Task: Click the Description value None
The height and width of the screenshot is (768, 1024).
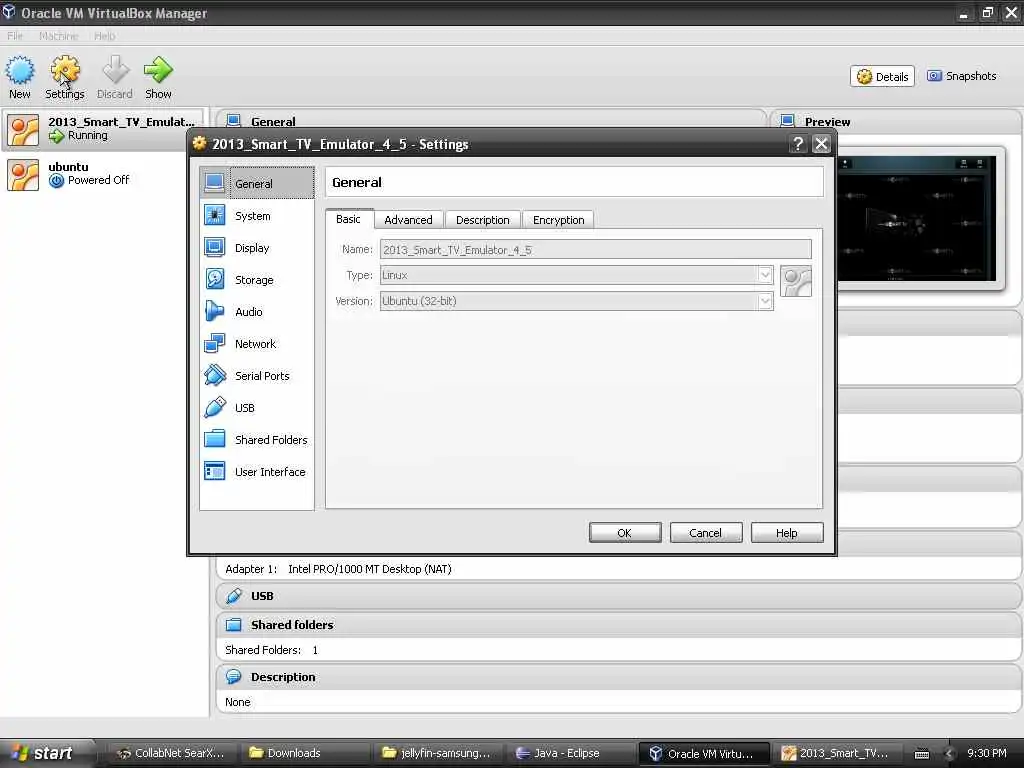Action: click(238, 702)
